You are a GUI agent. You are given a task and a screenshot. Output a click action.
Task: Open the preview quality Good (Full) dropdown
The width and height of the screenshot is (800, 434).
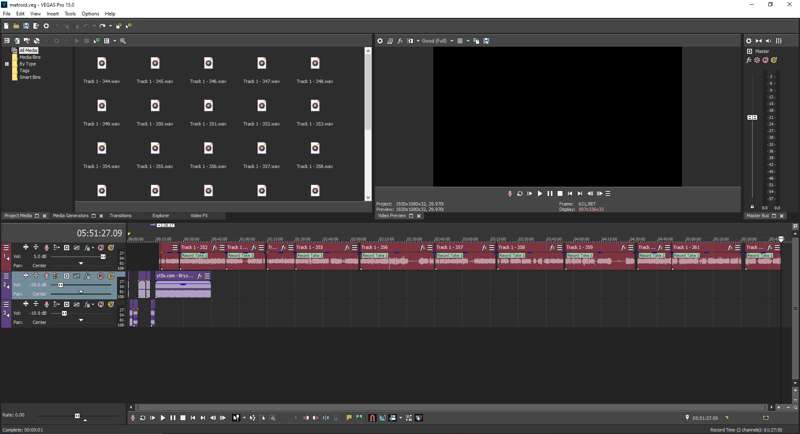[436, 41]
